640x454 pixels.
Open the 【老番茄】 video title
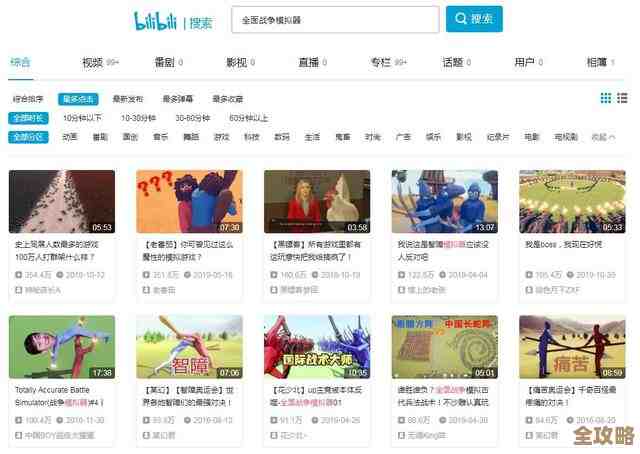188,251
